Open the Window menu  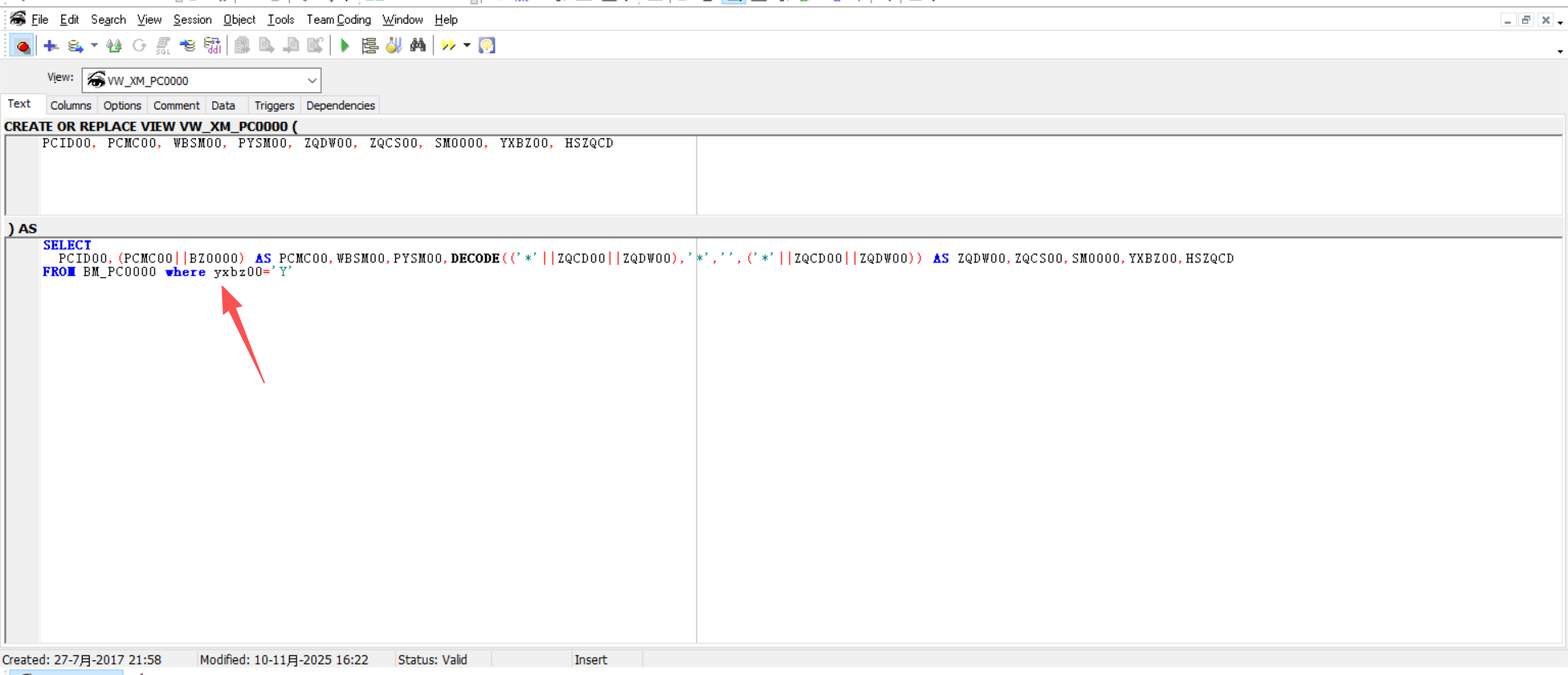pyautogui.click(x=403, y=20)
